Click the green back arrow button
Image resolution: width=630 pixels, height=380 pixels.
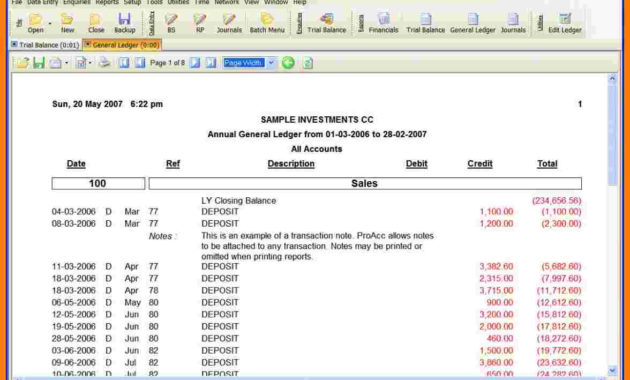(x=288, y=63)
